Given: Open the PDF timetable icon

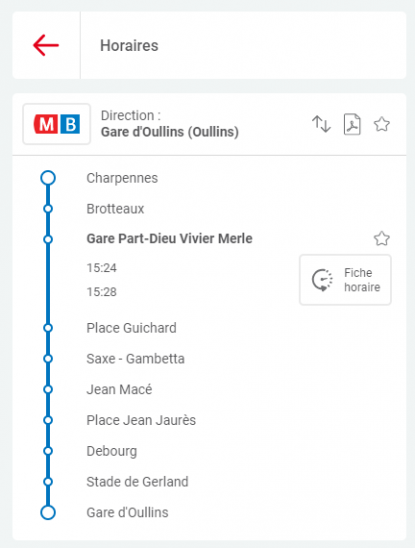Looking at the screenshot, I should (x=352, y=124).
